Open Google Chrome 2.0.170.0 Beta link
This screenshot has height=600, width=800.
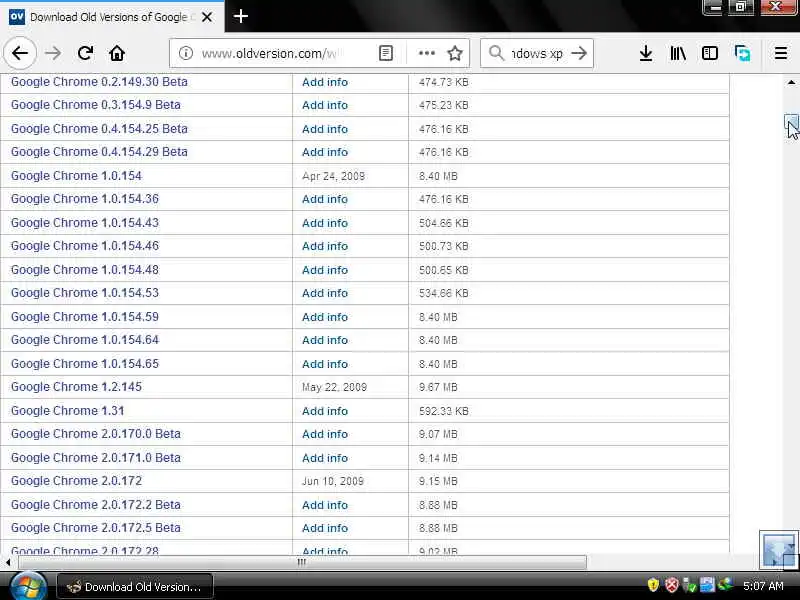click(95, 433)
